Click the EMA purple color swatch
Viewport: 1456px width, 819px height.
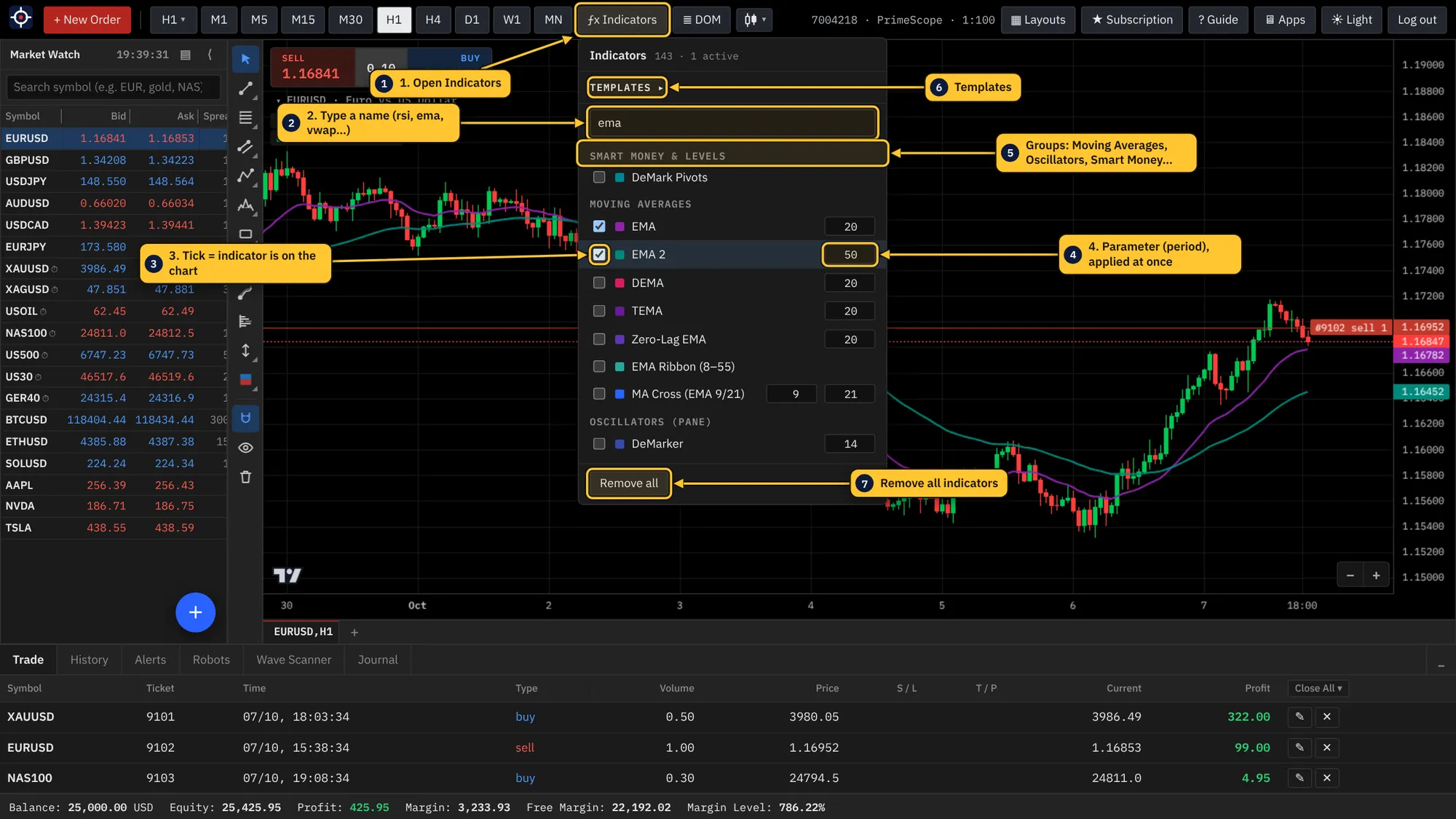click(x=620, y=227)
